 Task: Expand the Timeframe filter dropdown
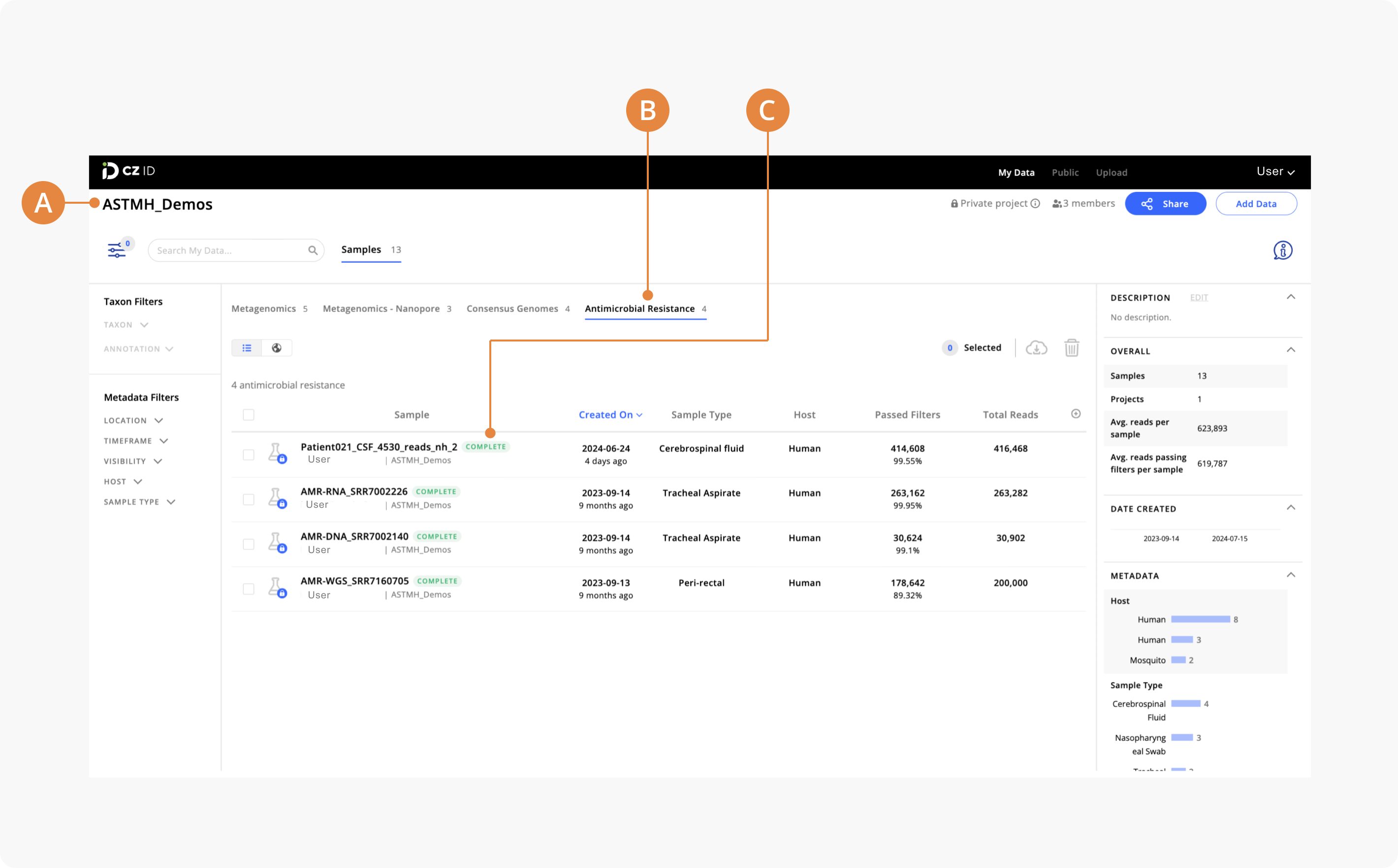[x=135, y=441]
